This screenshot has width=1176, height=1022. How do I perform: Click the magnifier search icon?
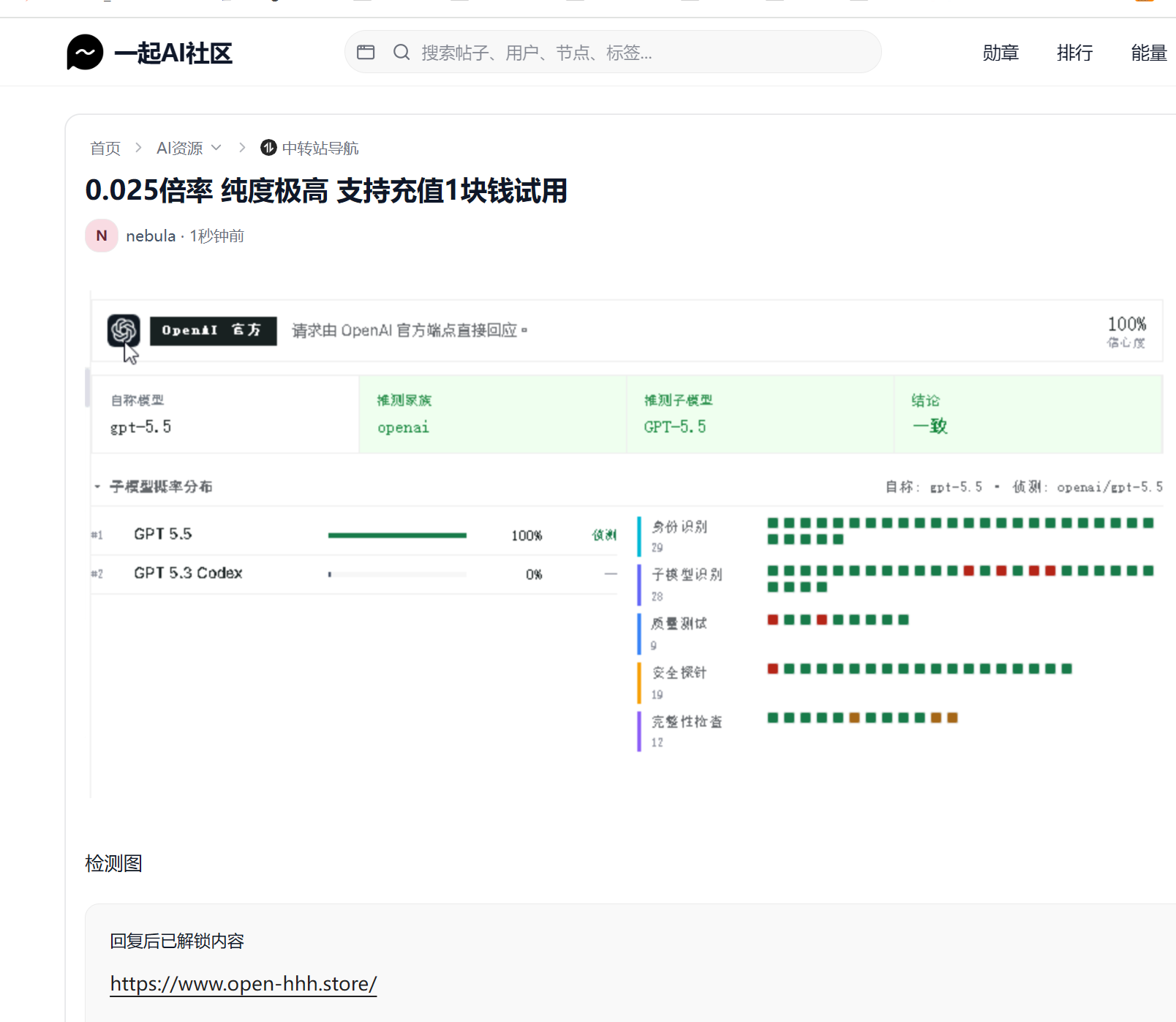[402, 52]
